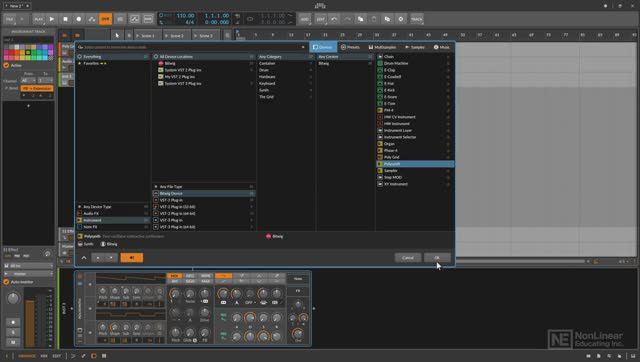The height and width of the screenshot is (362, 640).
Task: Select My VST 2 Plug-ins location
Action: point(204,77)
